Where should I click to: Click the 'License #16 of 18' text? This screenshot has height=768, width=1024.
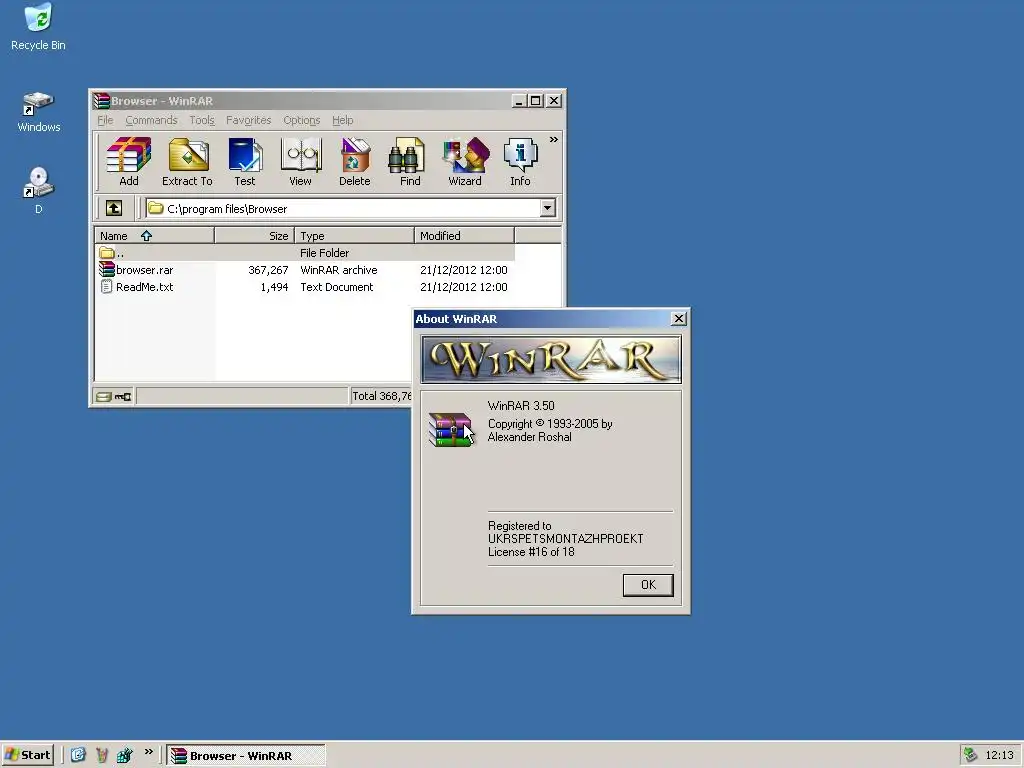point(531,552)
